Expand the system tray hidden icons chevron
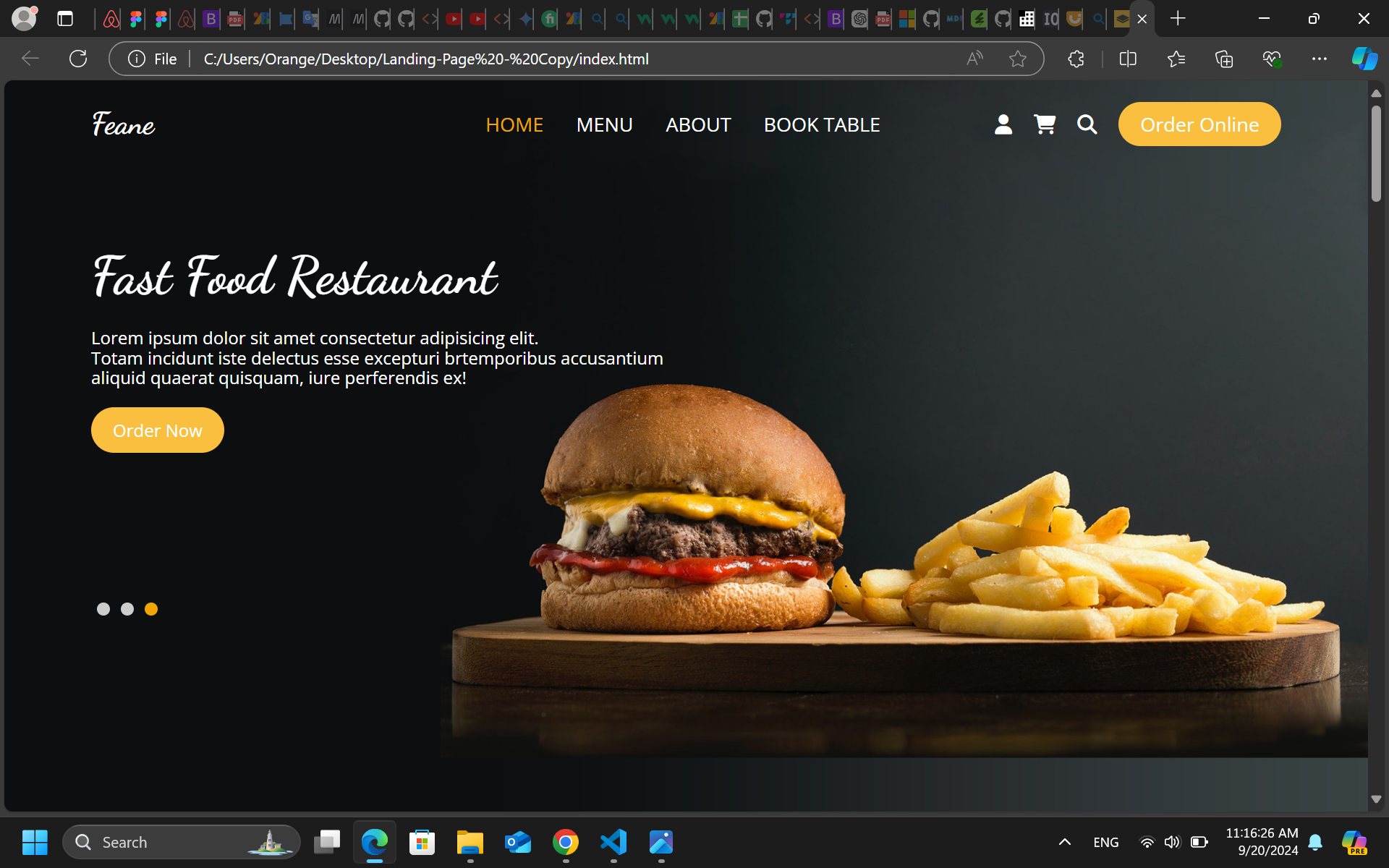This screenshot has height=868, width=1389. pyautogui.click(x=1064, y=842)
